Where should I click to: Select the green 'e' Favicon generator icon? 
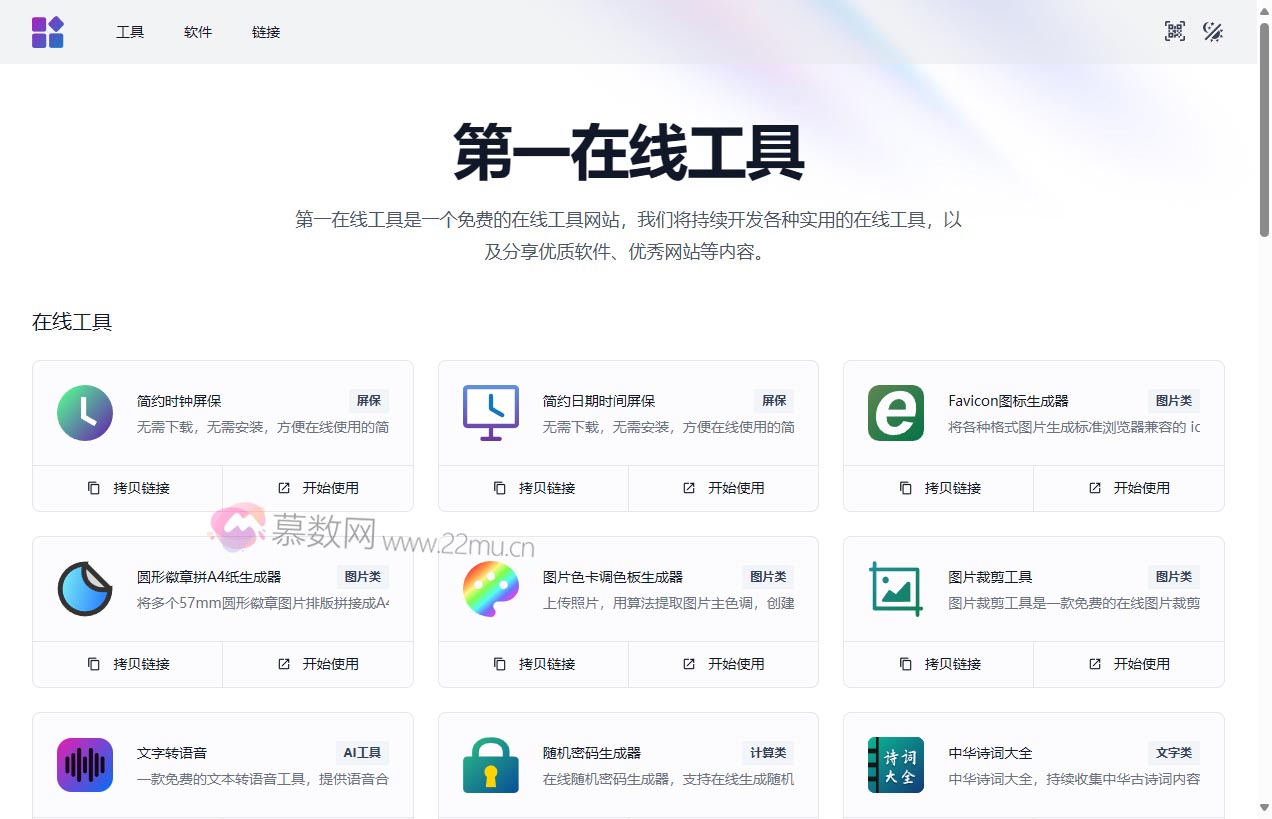pyautogui.click(x=896, y=413)
